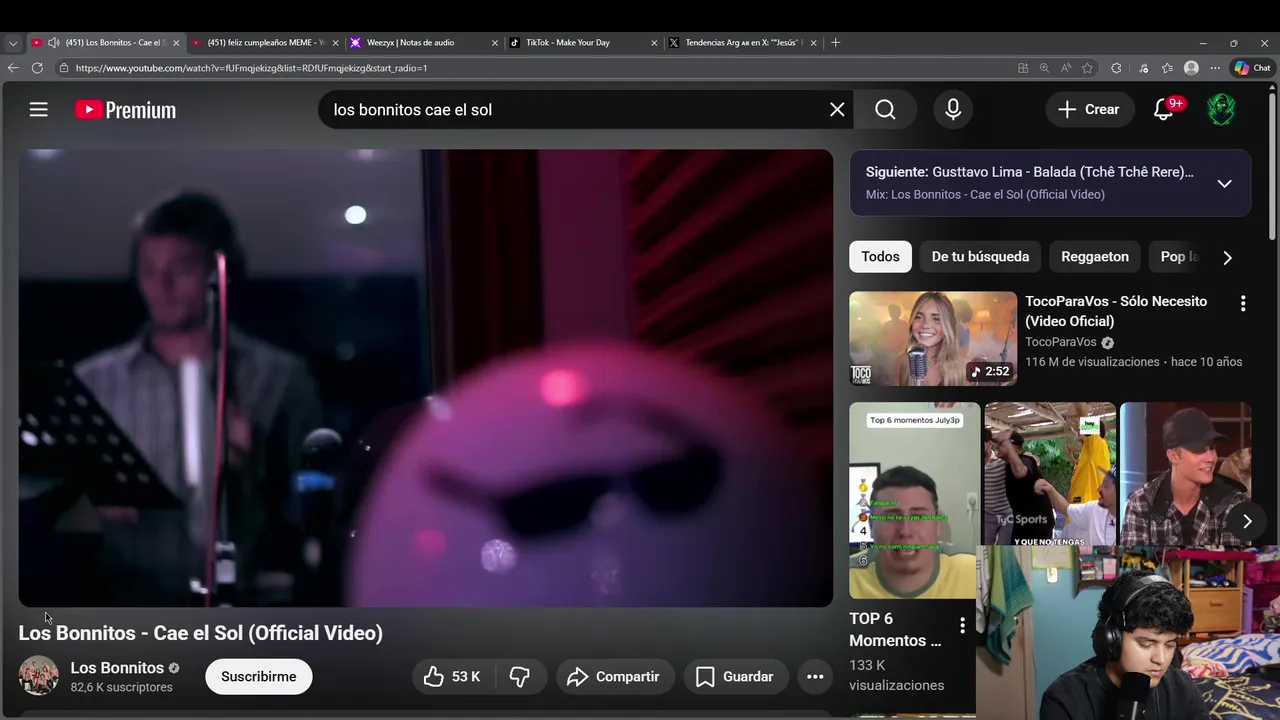This screenshot has width=1280, height=720.
Task: Switch to Tendencias Arg en X tab
Action: click(x=744, y=43)
